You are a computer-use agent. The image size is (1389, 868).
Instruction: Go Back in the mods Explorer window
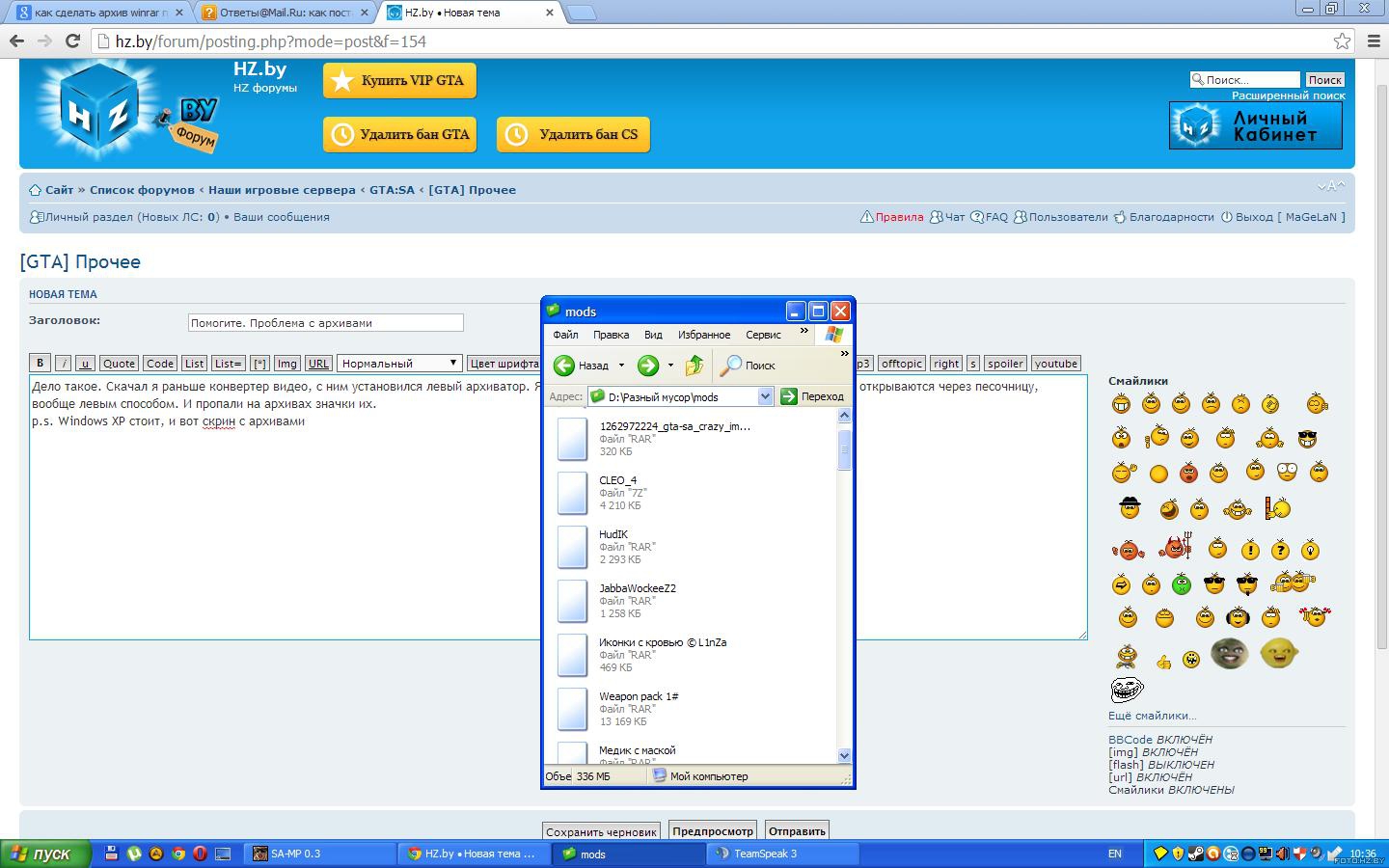click(x=581, y=366)
